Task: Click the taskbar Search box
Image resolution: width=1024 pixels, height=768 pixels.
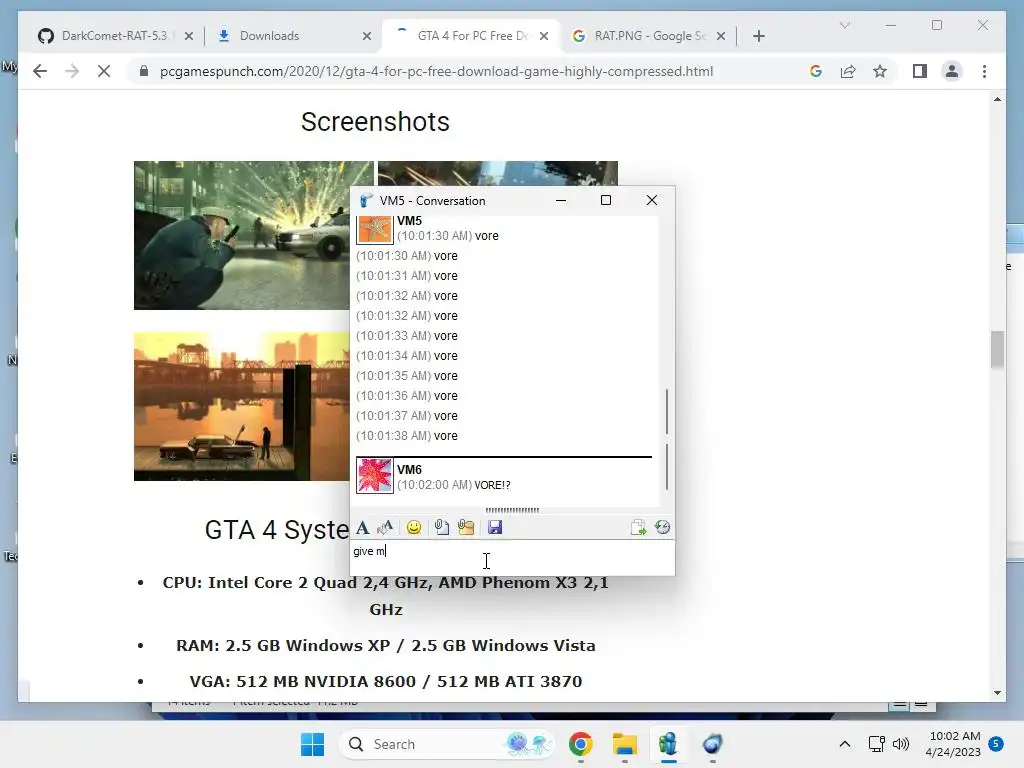Action: click(x=447, y=744)
